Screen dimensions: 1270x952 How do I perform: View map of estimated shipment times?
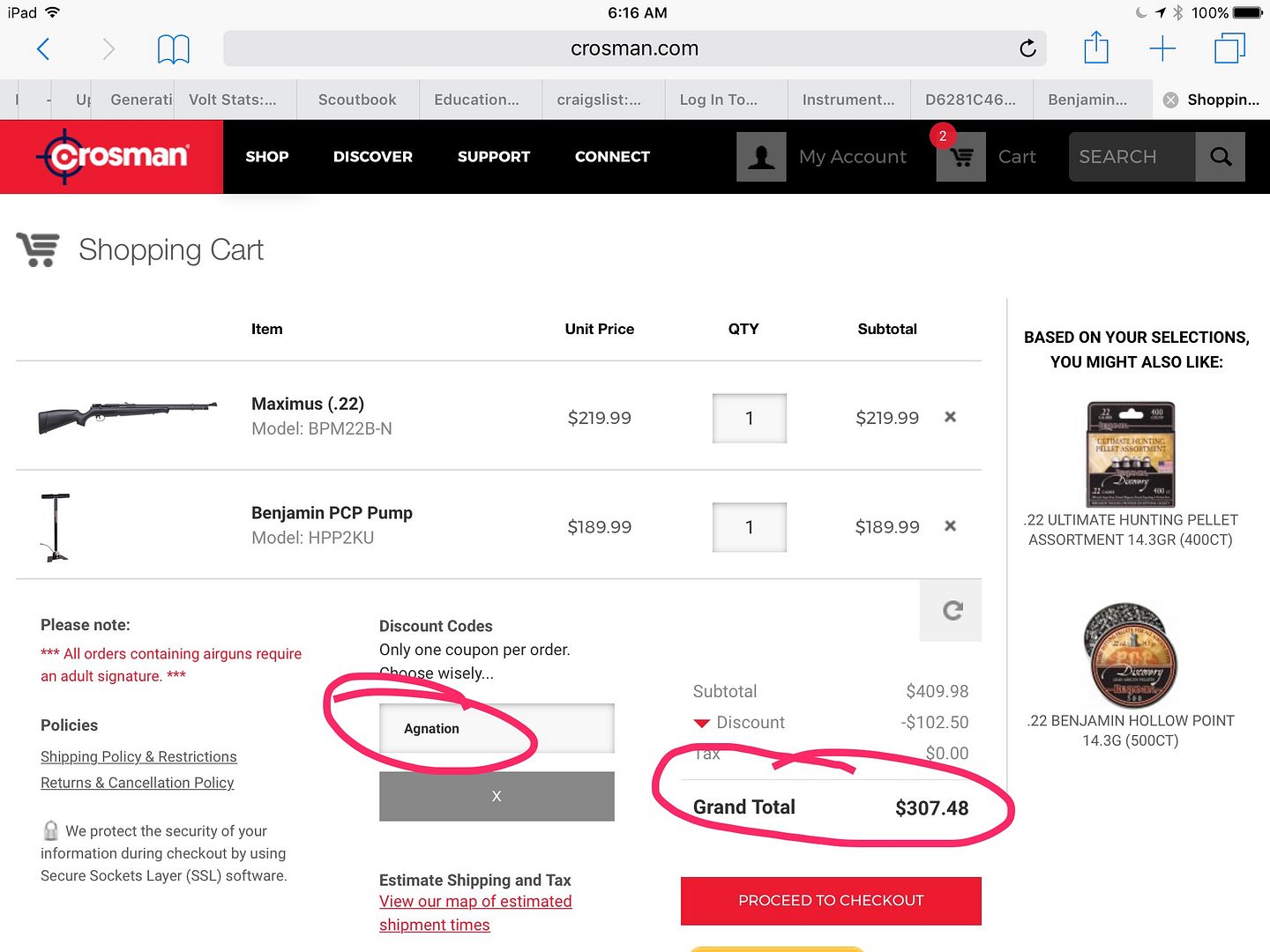(x=475, y=913)
